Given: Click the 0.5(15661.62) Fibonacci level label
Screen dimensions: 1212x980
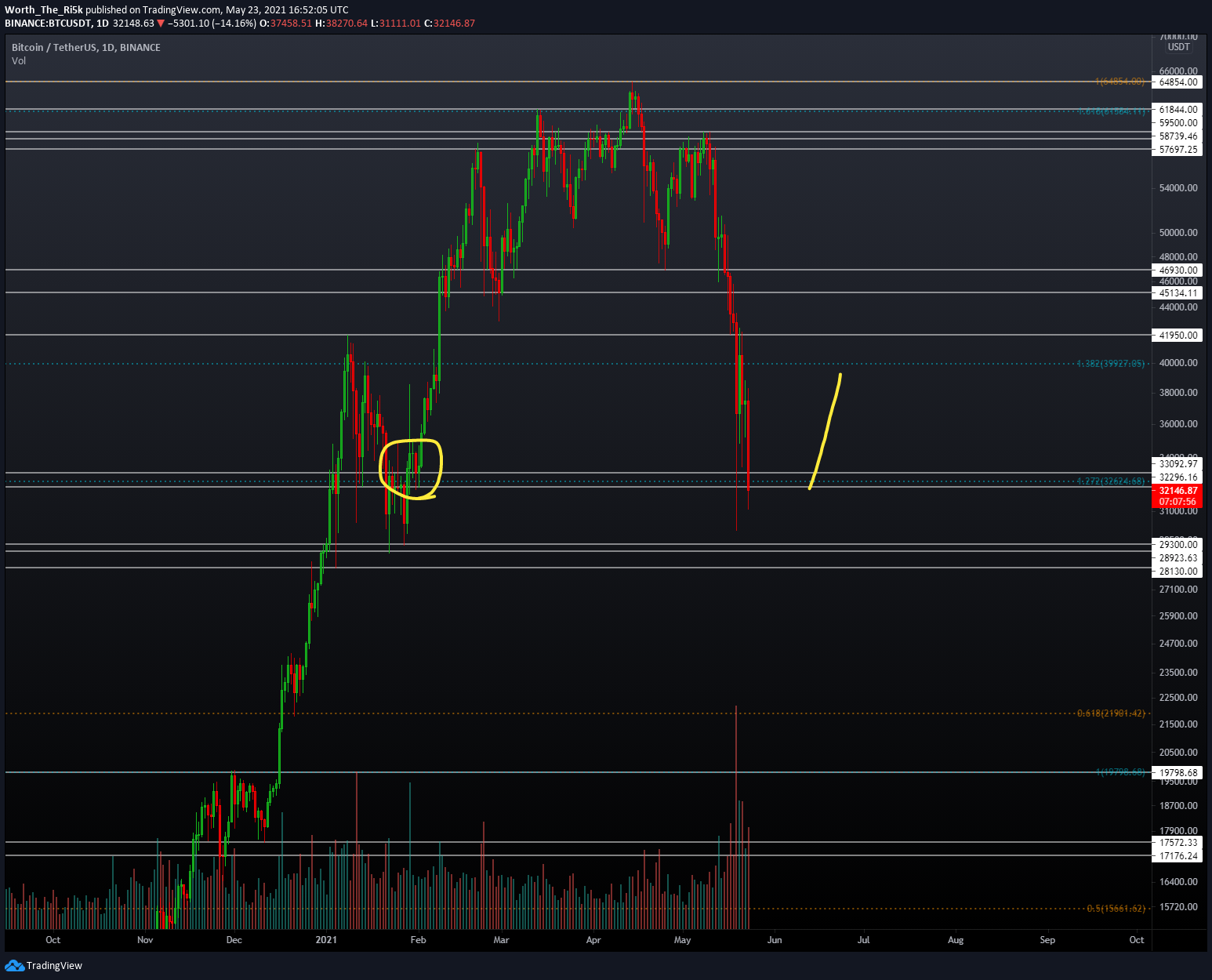Looking at the screenshot, I should pyautogui.click(x=1116, y=909).
